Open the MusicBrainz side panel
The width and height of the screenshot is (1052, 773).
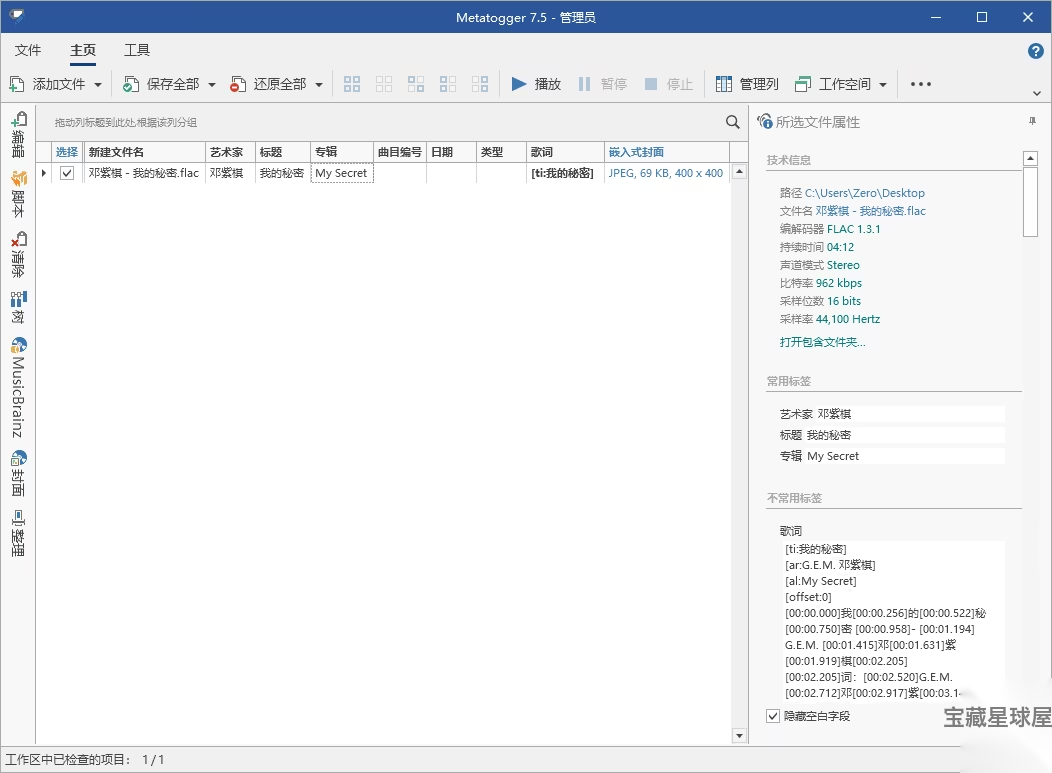[18, 387]
